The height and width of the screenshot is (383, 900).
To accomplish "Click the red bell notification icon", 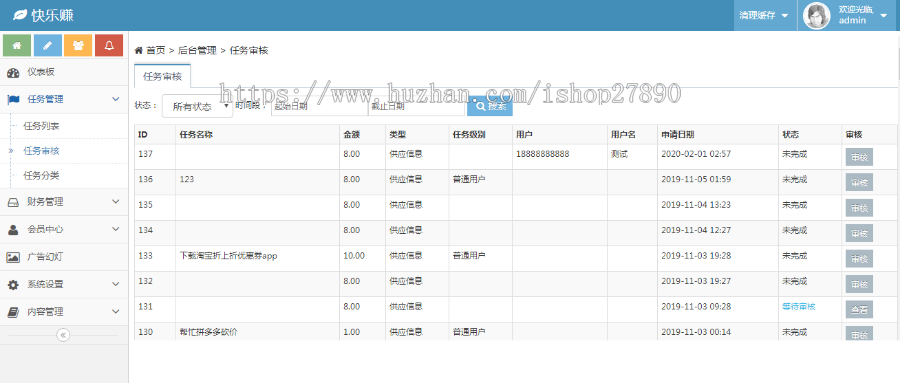I will 109,45.
